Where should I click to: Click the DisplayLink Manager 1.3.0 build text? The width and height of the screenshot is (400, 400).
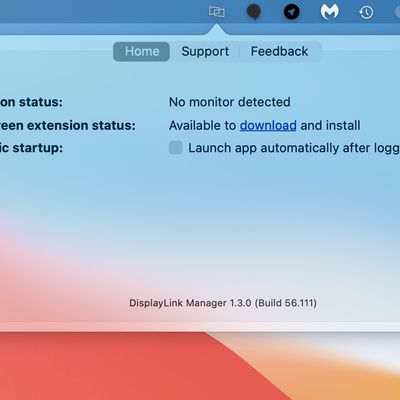pos(223,303)
